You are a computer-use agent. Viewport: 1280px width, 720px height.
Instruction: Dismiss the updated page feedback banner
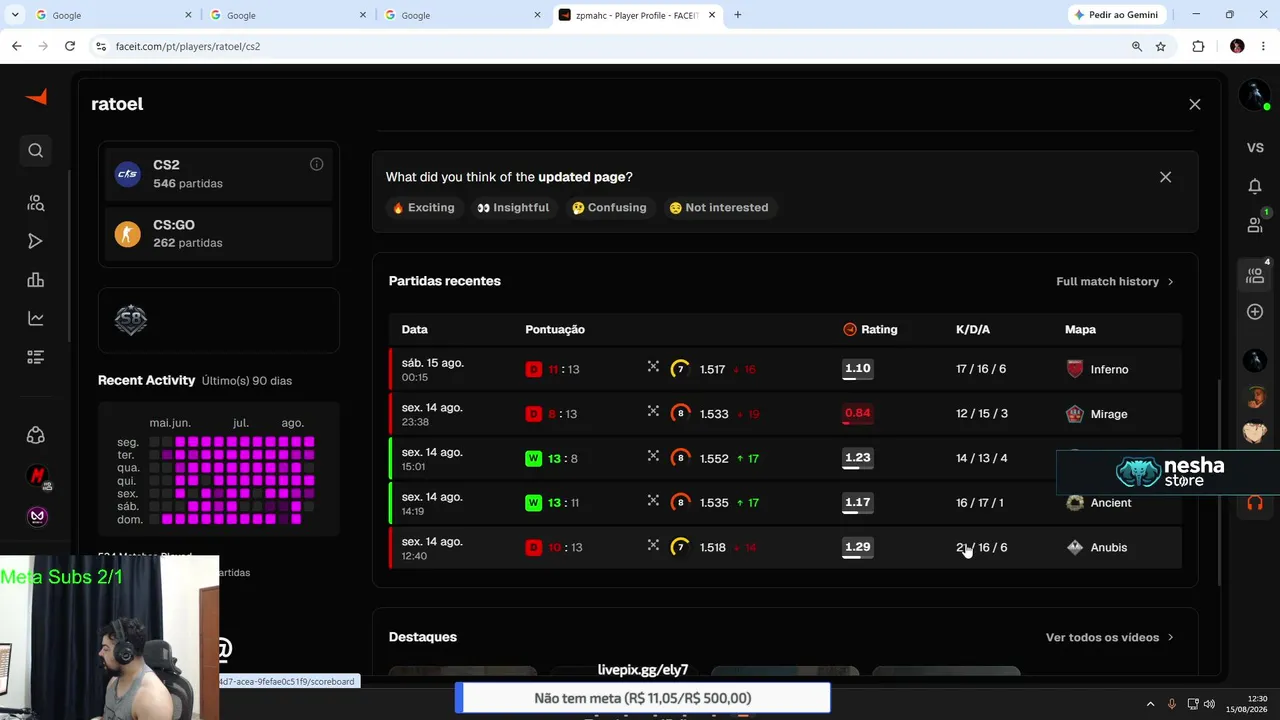(x=1165, y=177)
